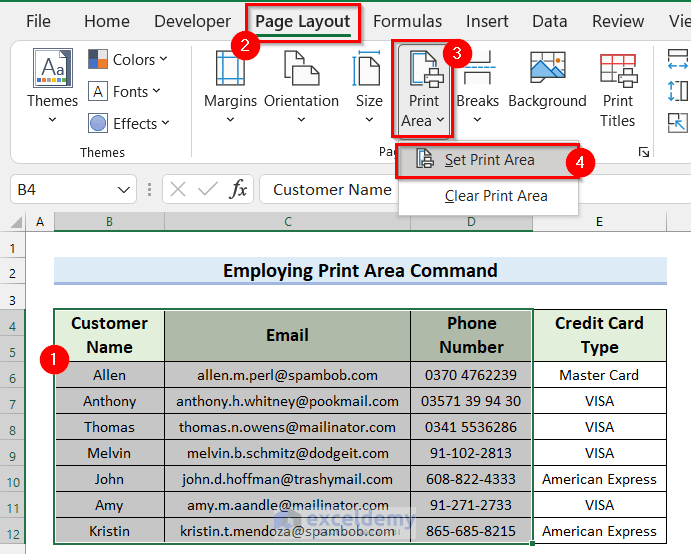Click the Height scale icon
The width and height of the screenshot is (691, 554).
[x=678, y=91]
